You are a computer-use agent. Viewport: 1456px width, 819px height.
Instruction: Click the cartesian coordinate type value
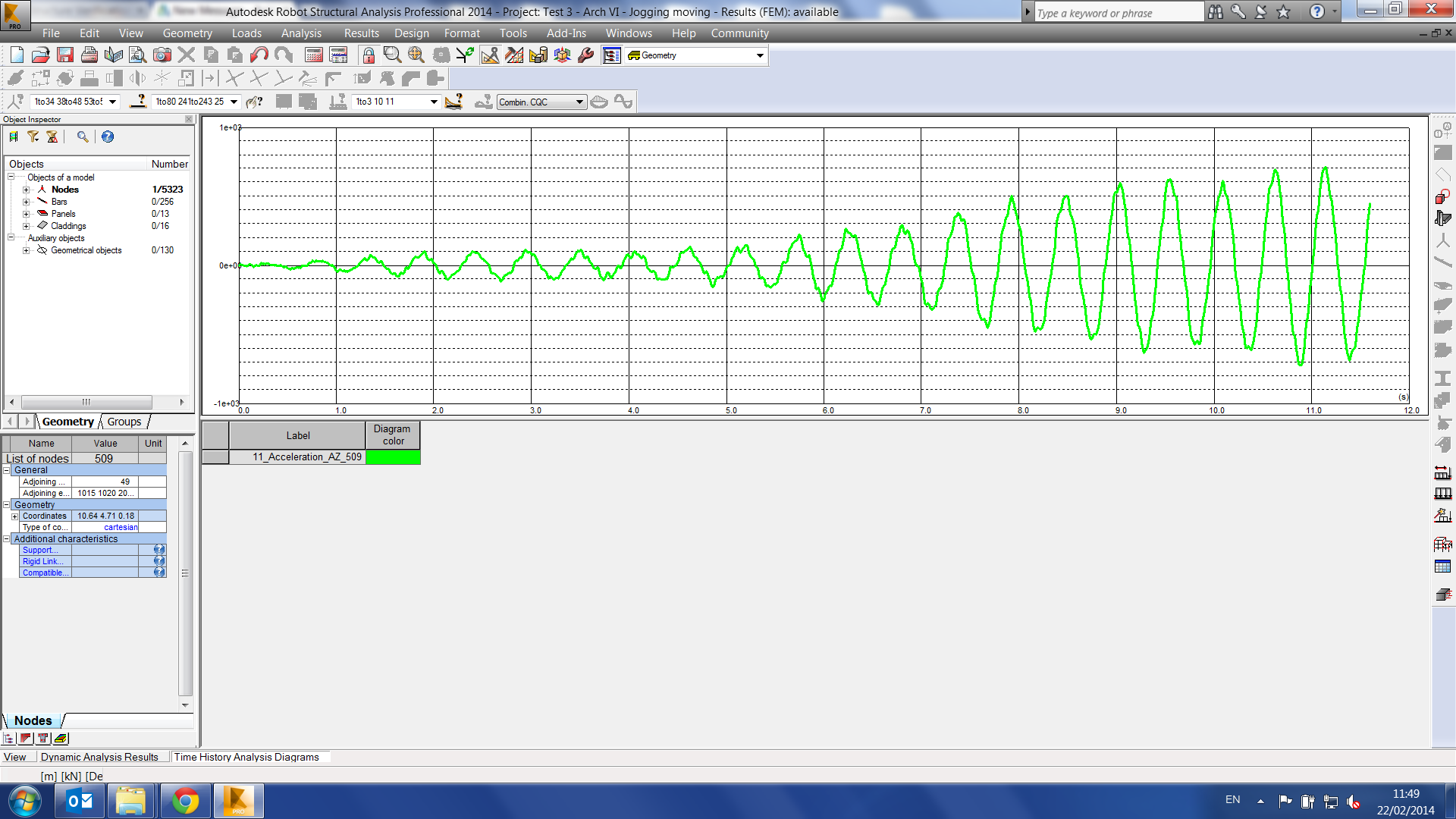[x=121, y=528]
